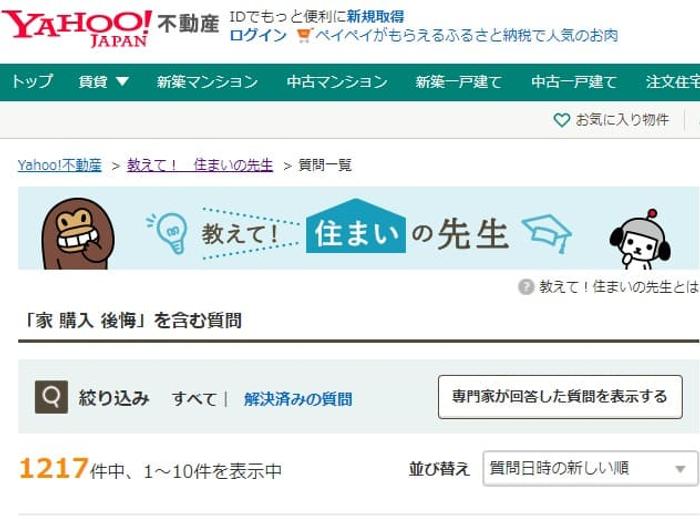Open the 並び替え sort dropdown

tap(590, 468)
